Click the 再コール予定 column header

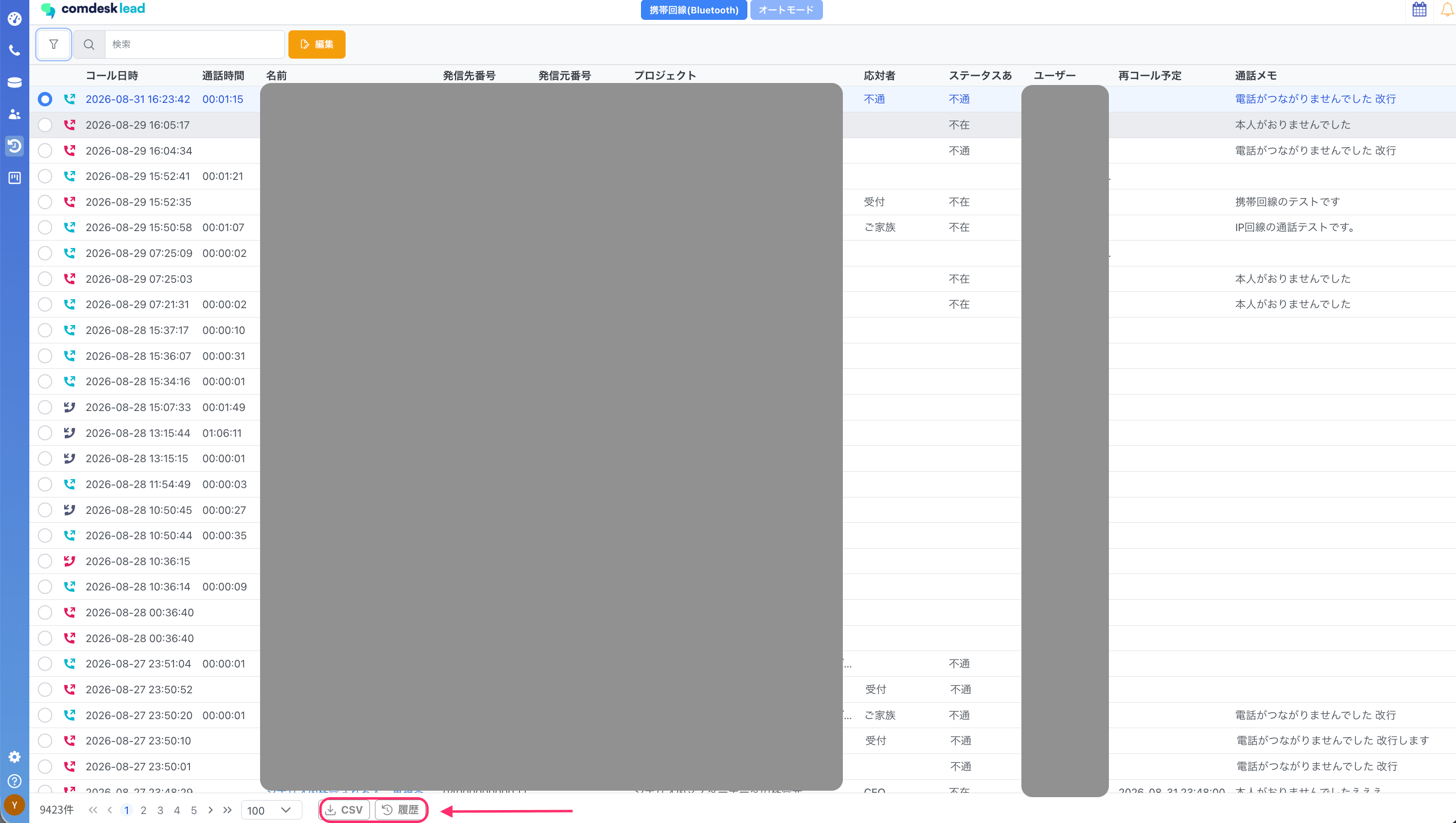click(1150, 76)
